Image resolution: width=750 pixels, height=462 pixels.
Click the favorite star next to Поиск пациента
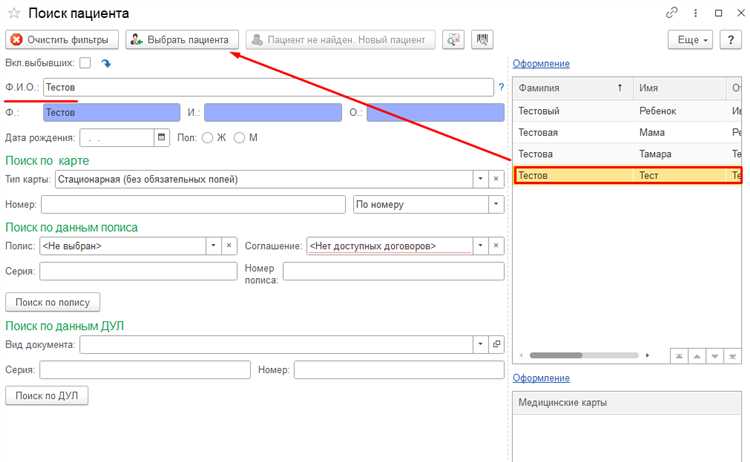[14, 13]
